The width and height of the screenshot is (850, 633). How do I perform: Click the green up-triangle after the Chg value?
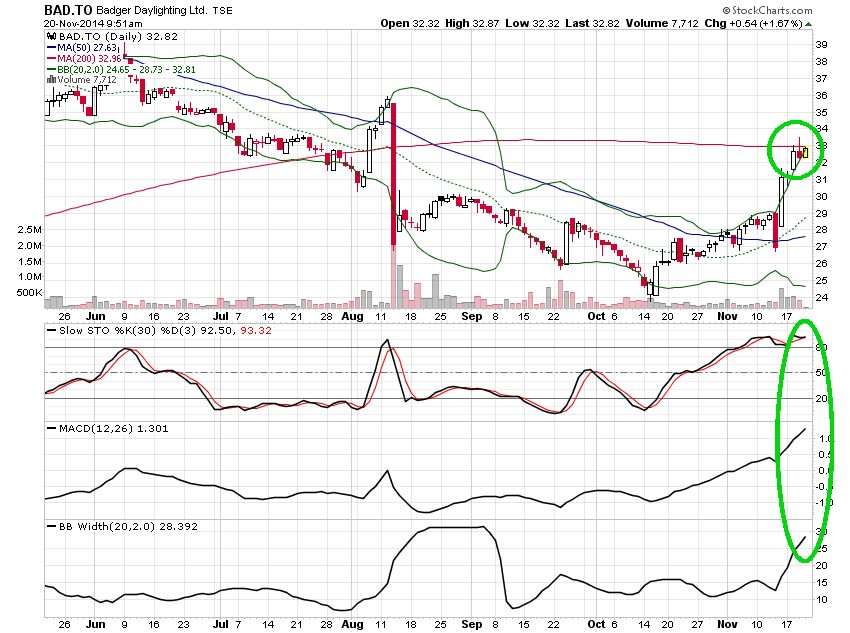coord(808,24)
